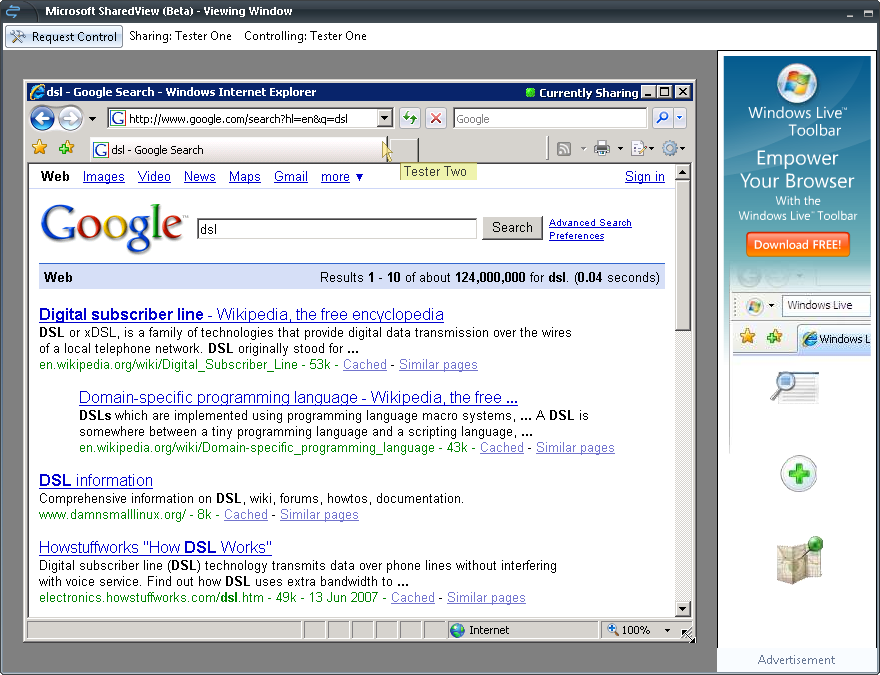The image size is (880, 675).
Task: Click the green Refresh icon
Action: (410, 118)
